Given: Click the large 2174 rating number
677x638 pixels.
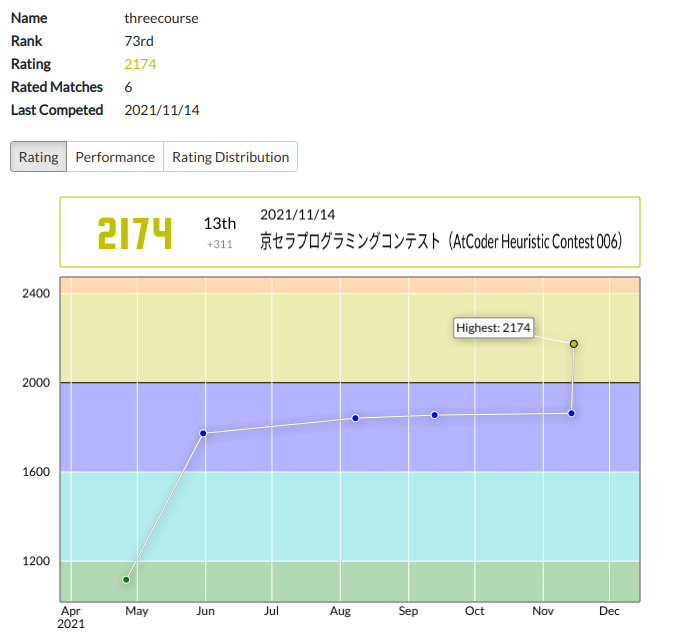Looking at the screenshot, I should click(x=135, y=233).
